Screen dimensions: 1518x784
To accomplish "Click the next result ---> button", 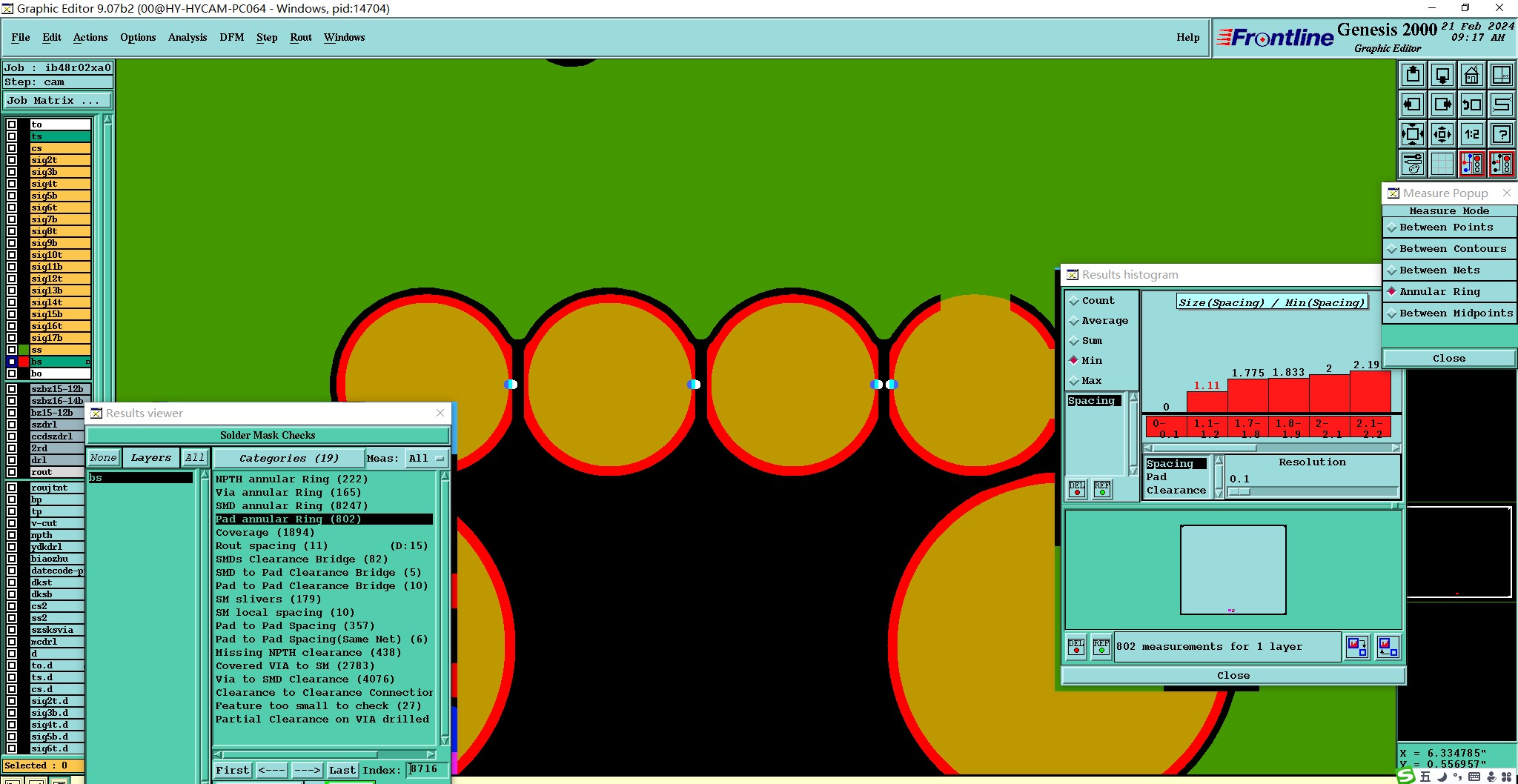I will (307, 771).
